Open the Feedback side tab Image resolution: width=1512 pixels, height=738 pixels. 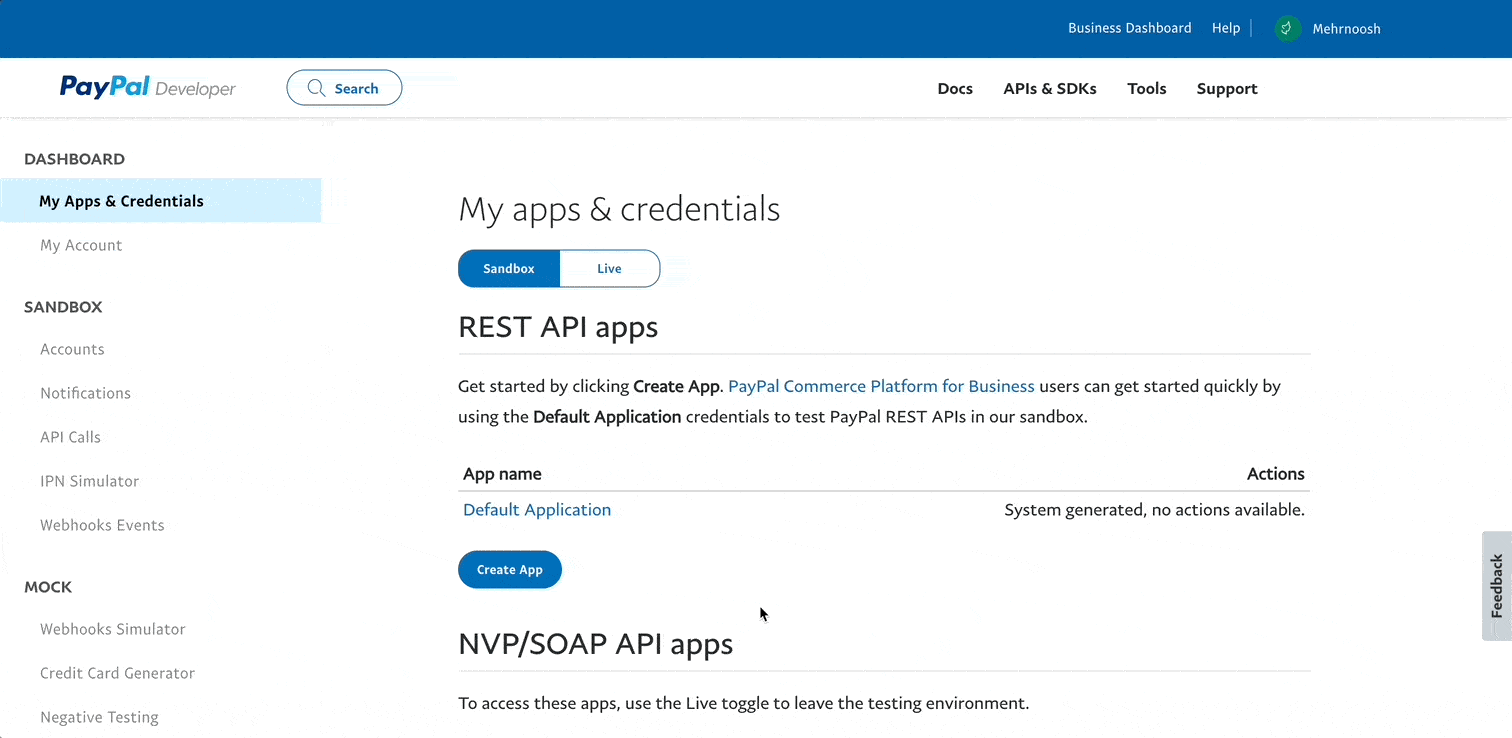(x=1496, y=585)
